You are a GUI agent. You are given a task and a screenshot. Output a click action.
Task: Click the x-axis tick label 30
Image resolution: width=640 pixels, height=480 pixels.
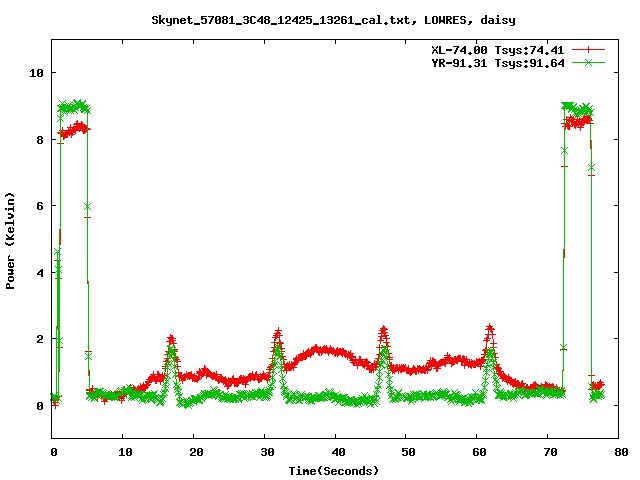click(x=267, y=452)
